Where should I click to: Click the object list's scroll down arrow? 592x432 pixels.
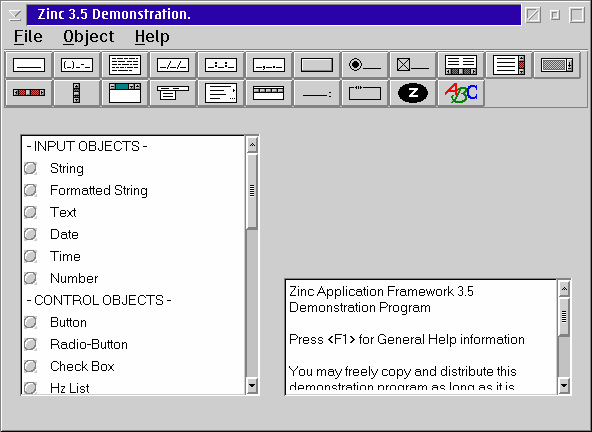point(252,386)
